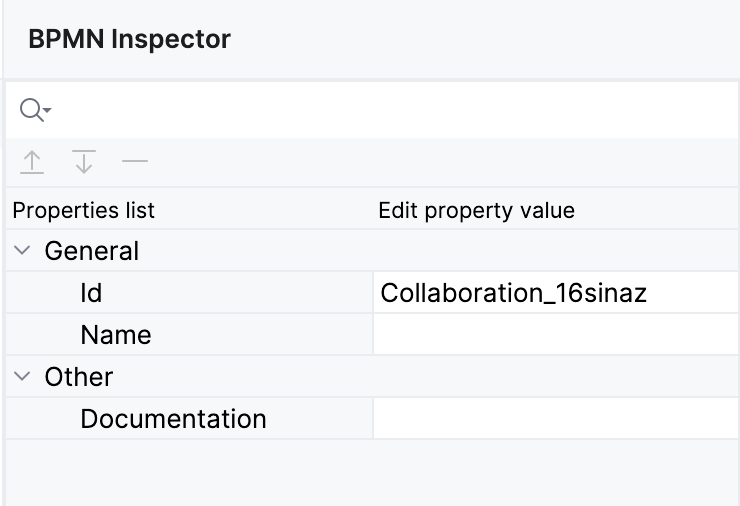Select the Documentation property row
Image resolution: width=740 pixels, height=506 pixels.
(x=173, y=419)
